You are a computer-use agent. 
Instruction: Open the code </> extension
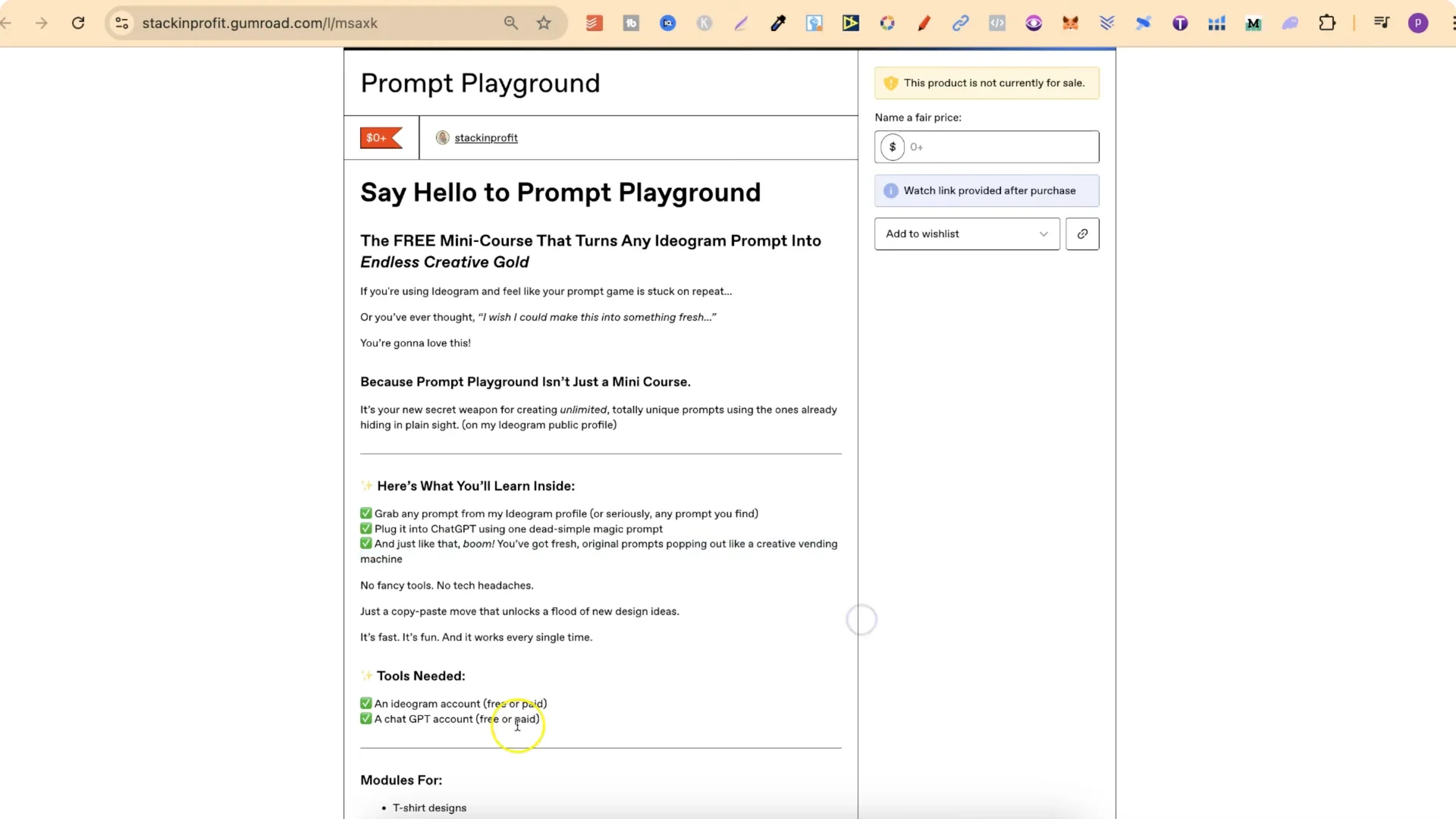coord(997,23)
